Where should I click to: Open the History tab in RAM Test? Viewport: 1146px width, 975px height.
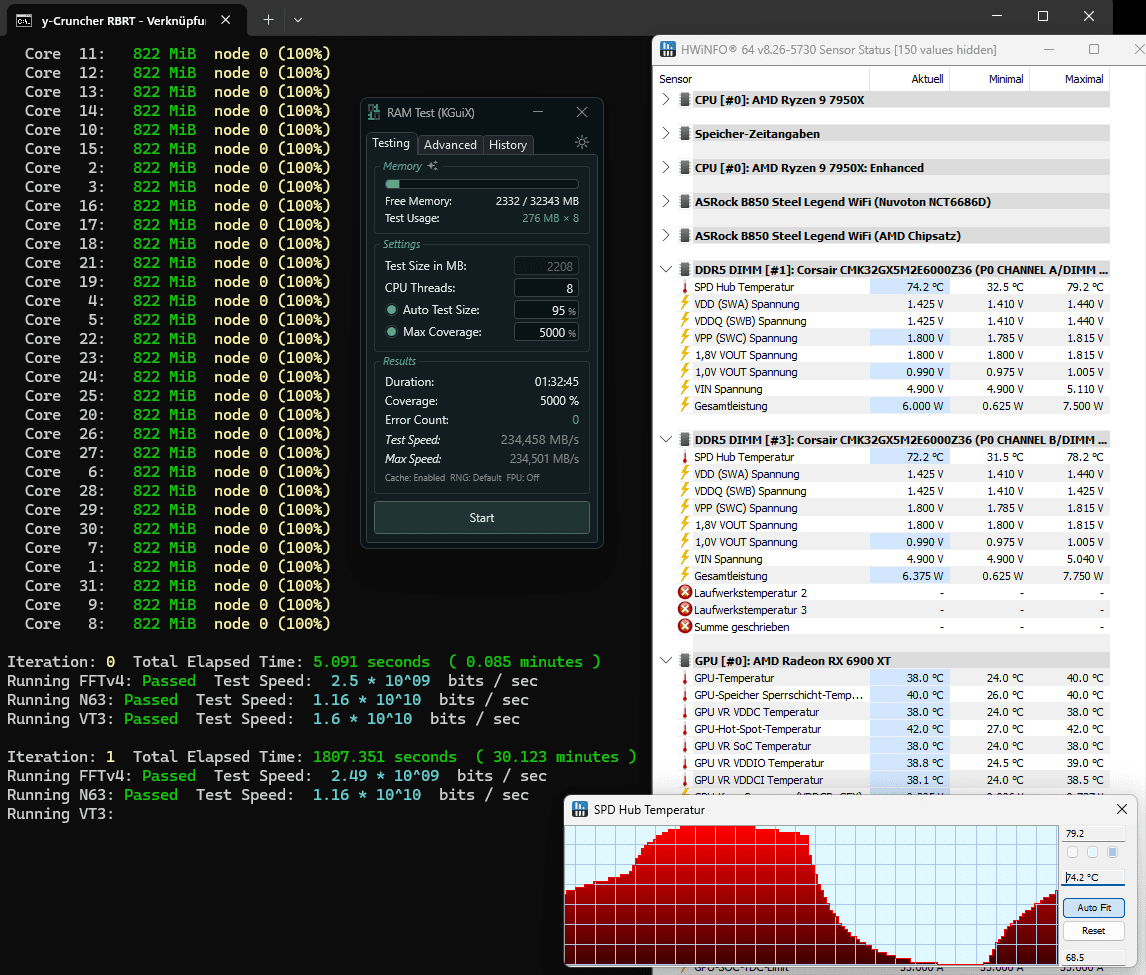click(508, 145)
